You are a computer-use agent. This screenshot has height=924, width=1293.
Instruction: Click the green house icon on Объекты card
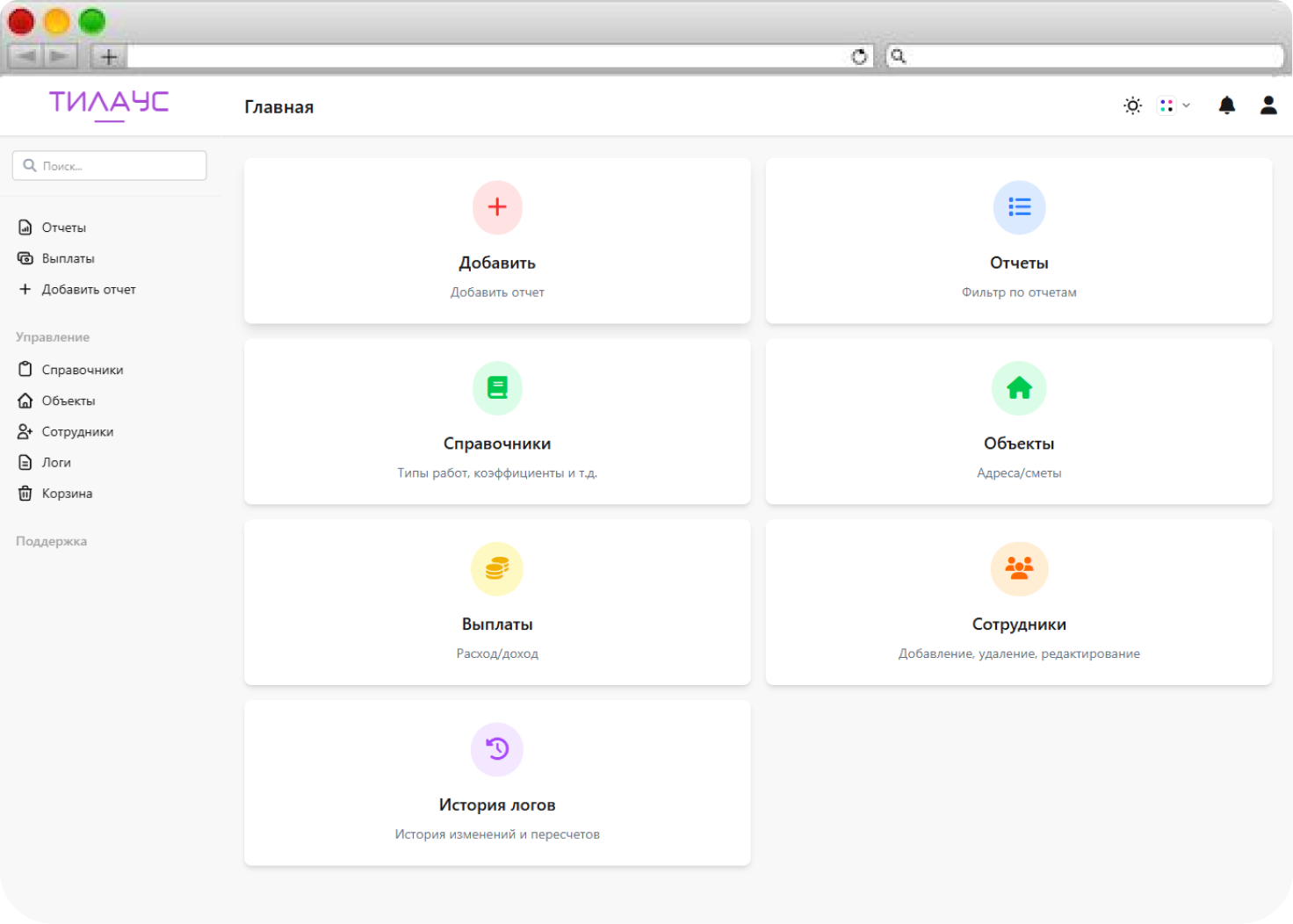[1019, 388]
